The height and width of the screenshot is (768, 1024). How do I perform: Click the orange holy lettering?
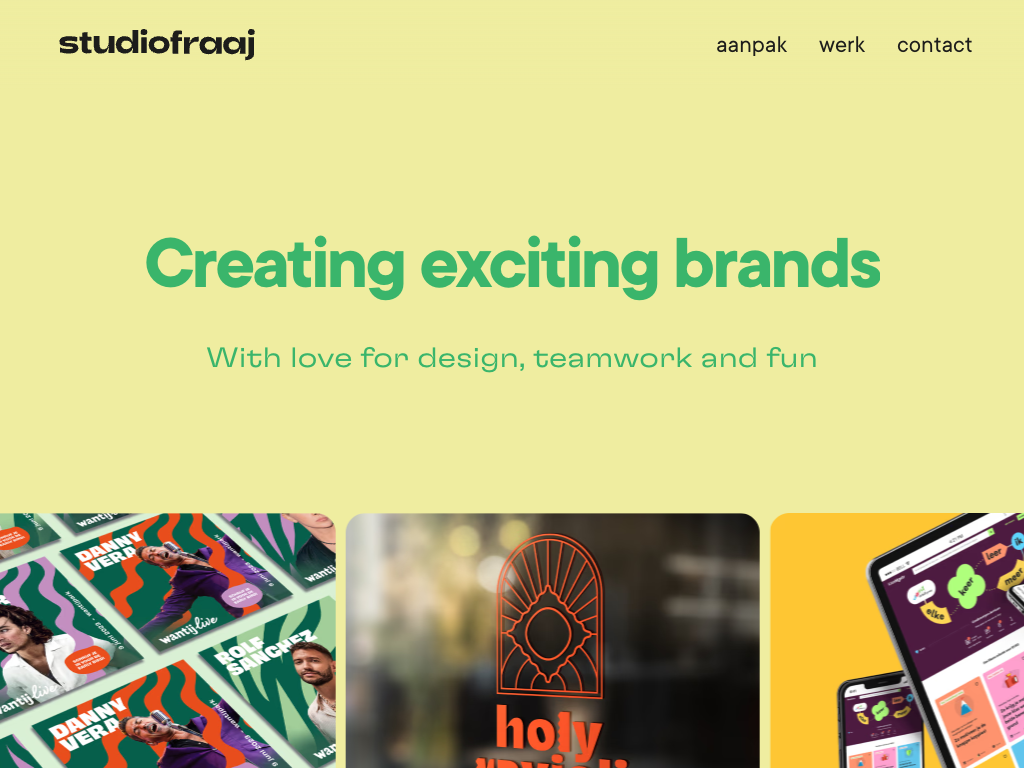pos(549,730)
